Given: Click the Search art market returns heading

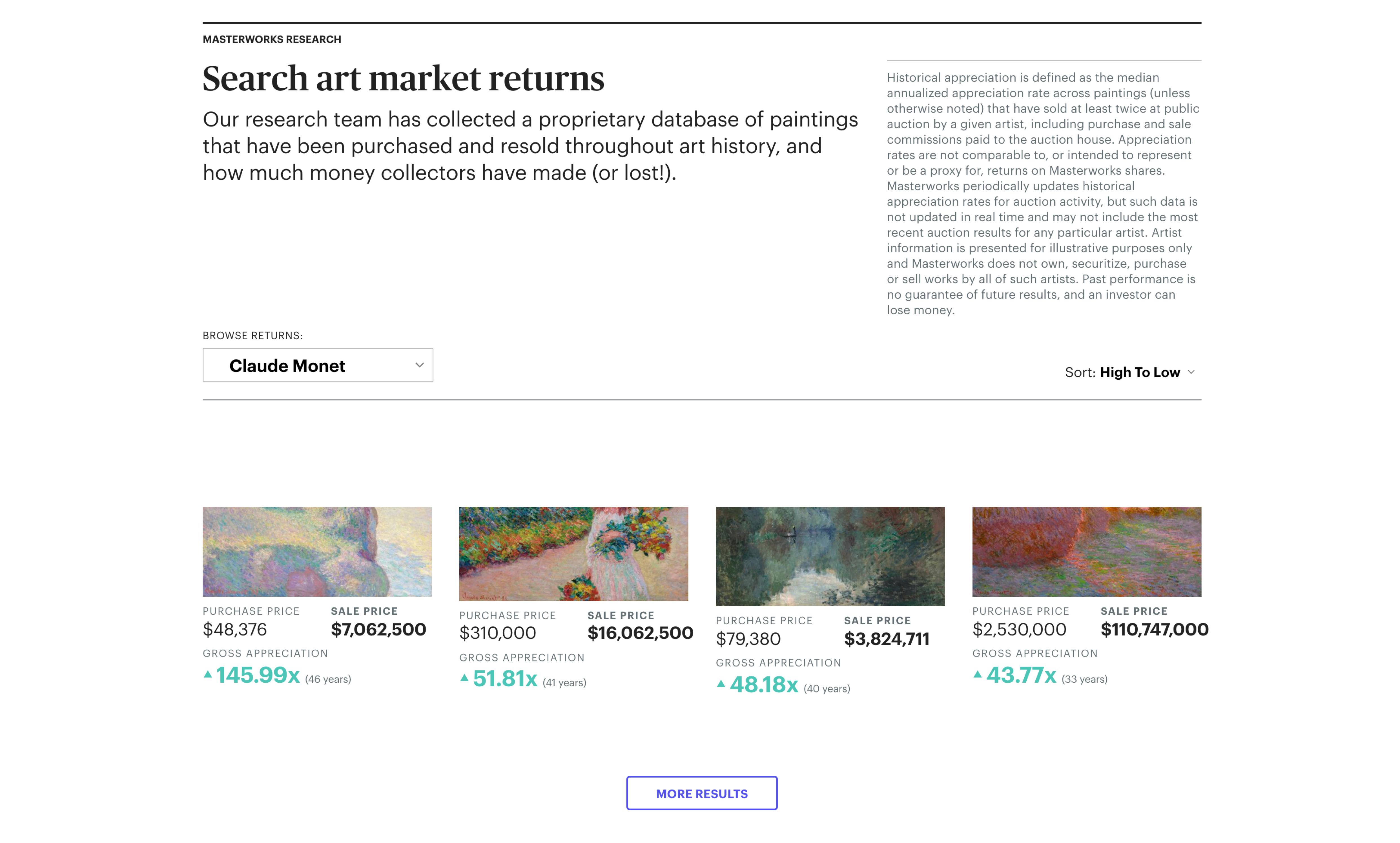Looking at the screenshot, I should pyautogui.click(x=403, y=78).
